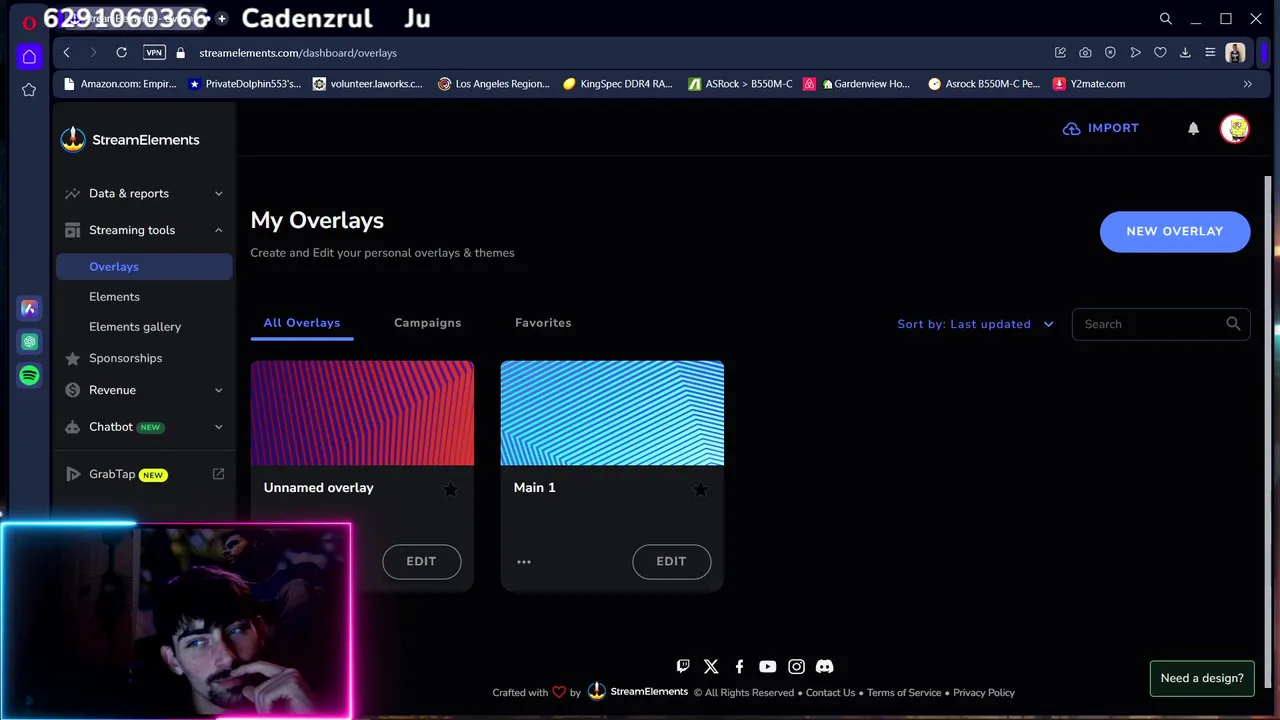
Task: Click the IMPORT button
Action: click(x=1101, y=128)
